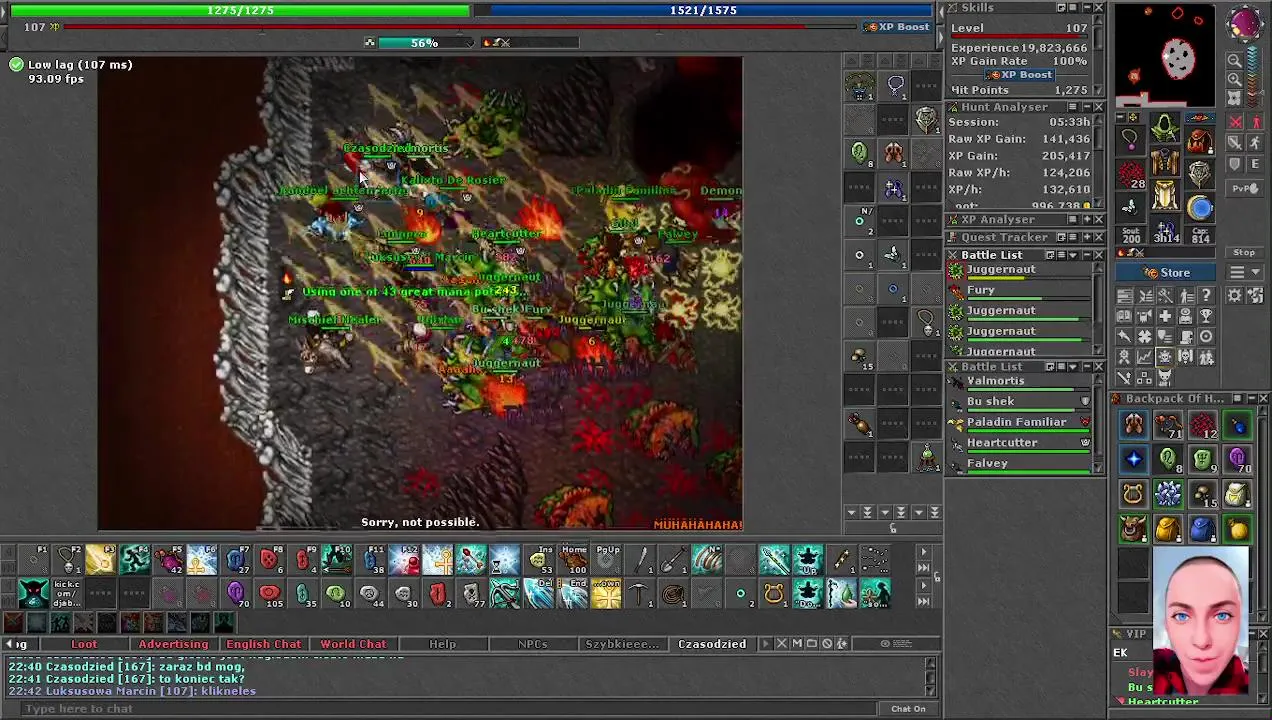Screen dimensions: 1272x720
Task: Click the helmet equipment slot
Action: tap(1165, 128)
